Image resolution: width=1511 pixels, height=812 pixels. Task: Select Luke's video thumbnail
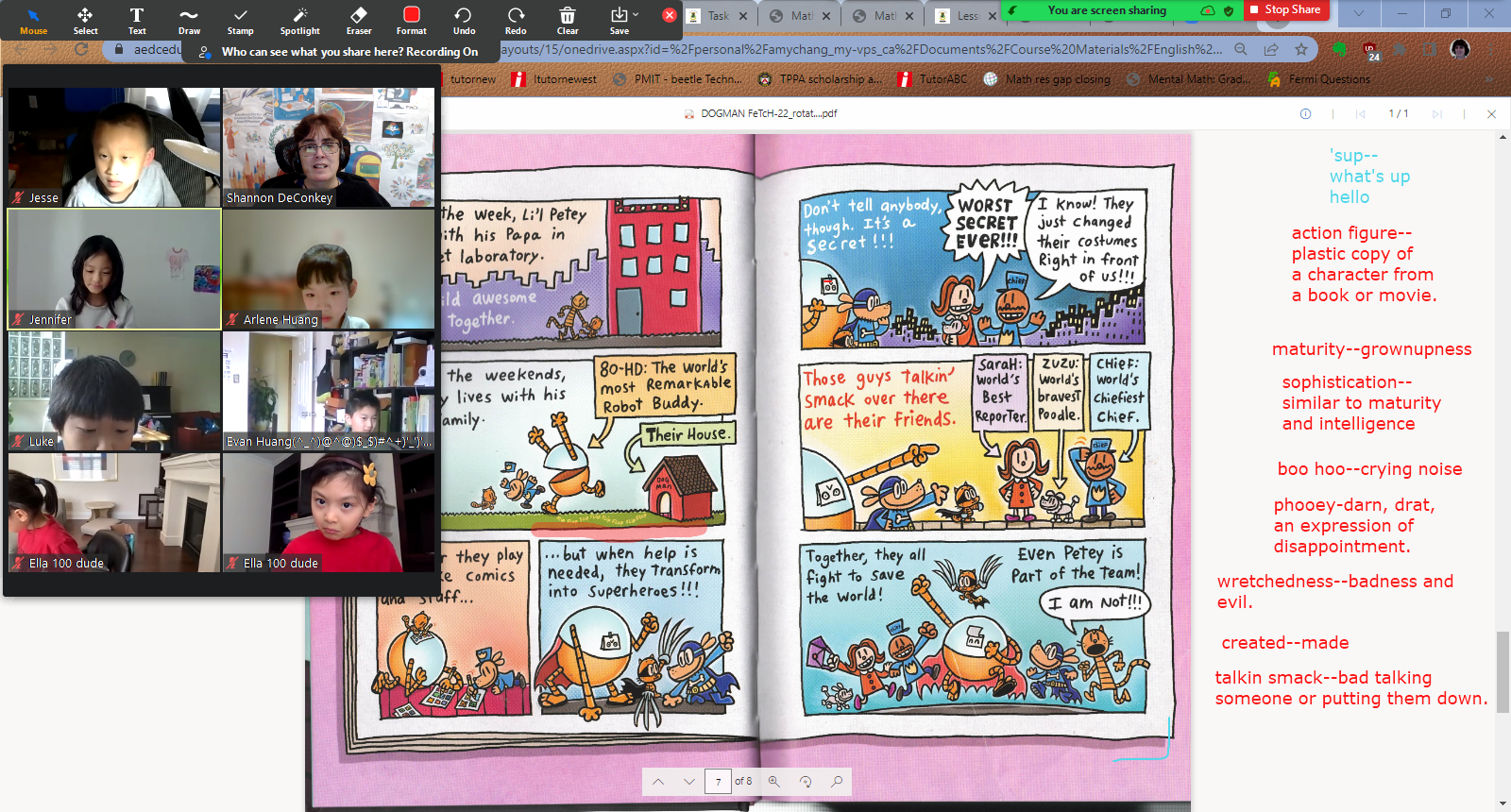[114, 391]
